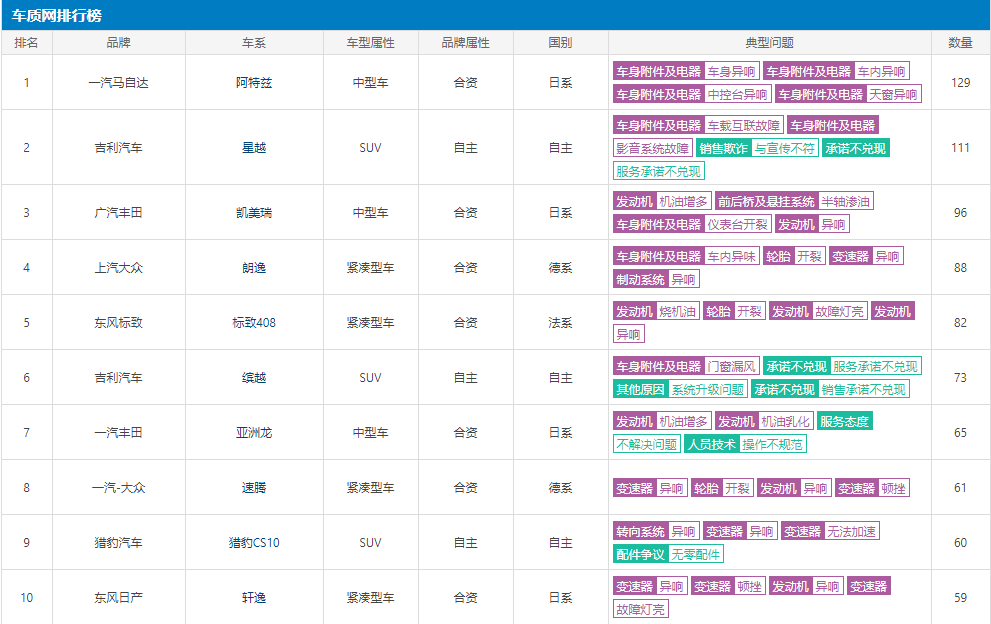
Task: Click the 系统升级问题 green tag
Action: [707, 389]
